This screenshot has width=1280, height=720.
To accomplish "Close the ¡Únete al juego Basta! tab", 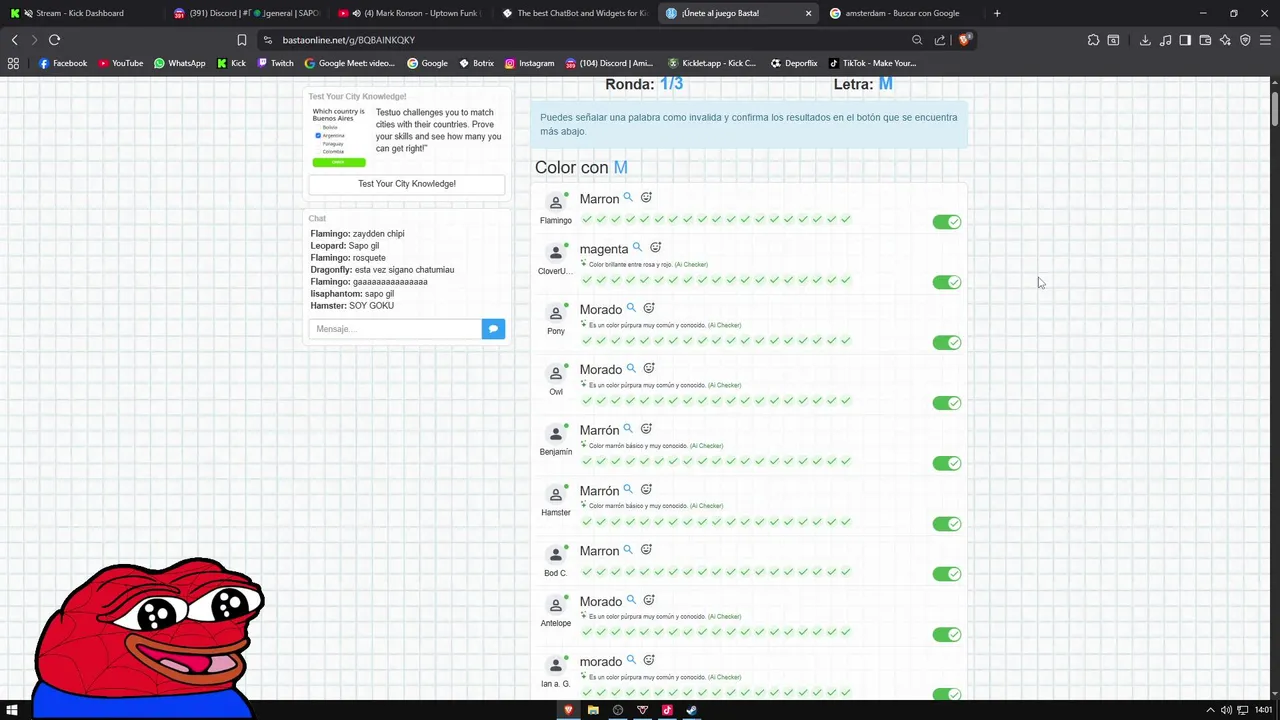I will 808,13.
